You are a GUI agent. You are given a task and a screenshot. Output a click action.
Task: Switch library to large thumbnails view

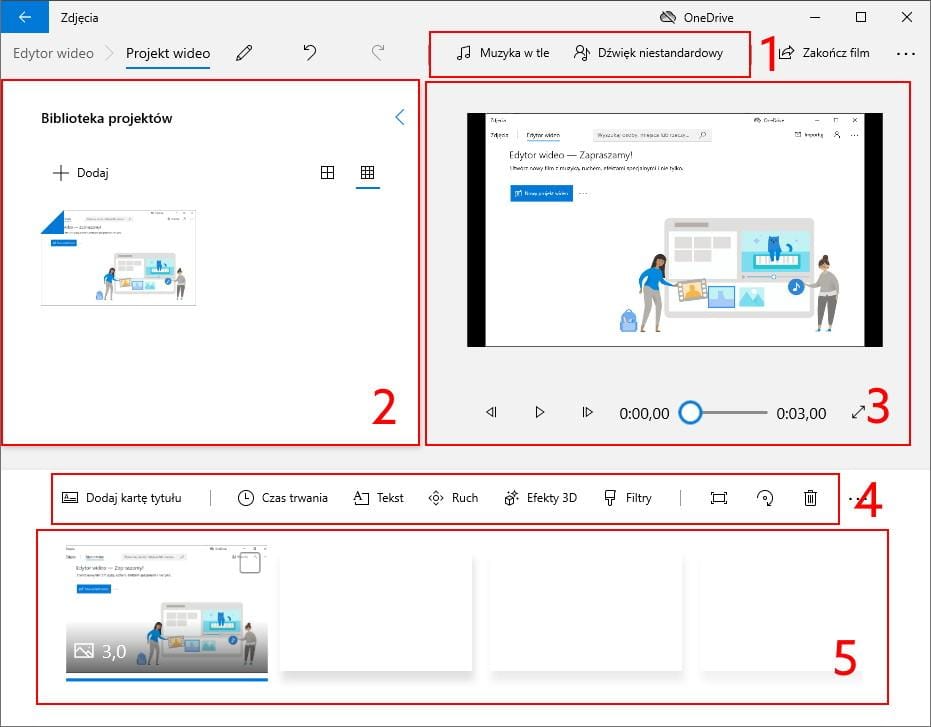pyautogui.click(x=327, y=173)
